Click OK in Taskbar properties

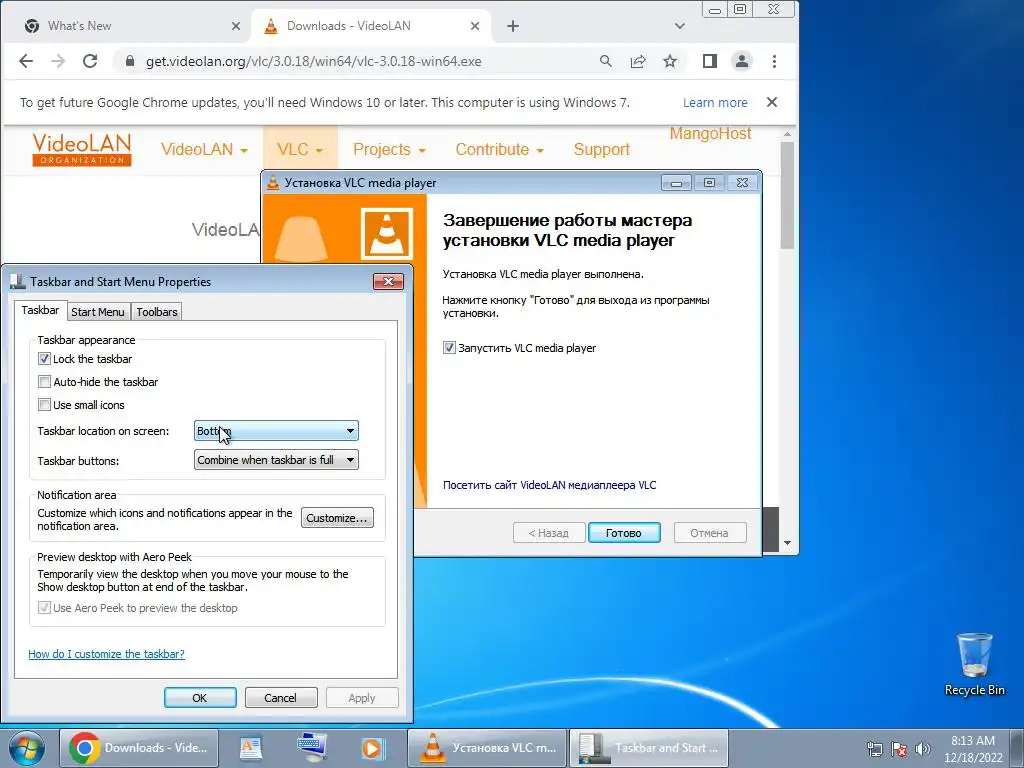point(200,697)
